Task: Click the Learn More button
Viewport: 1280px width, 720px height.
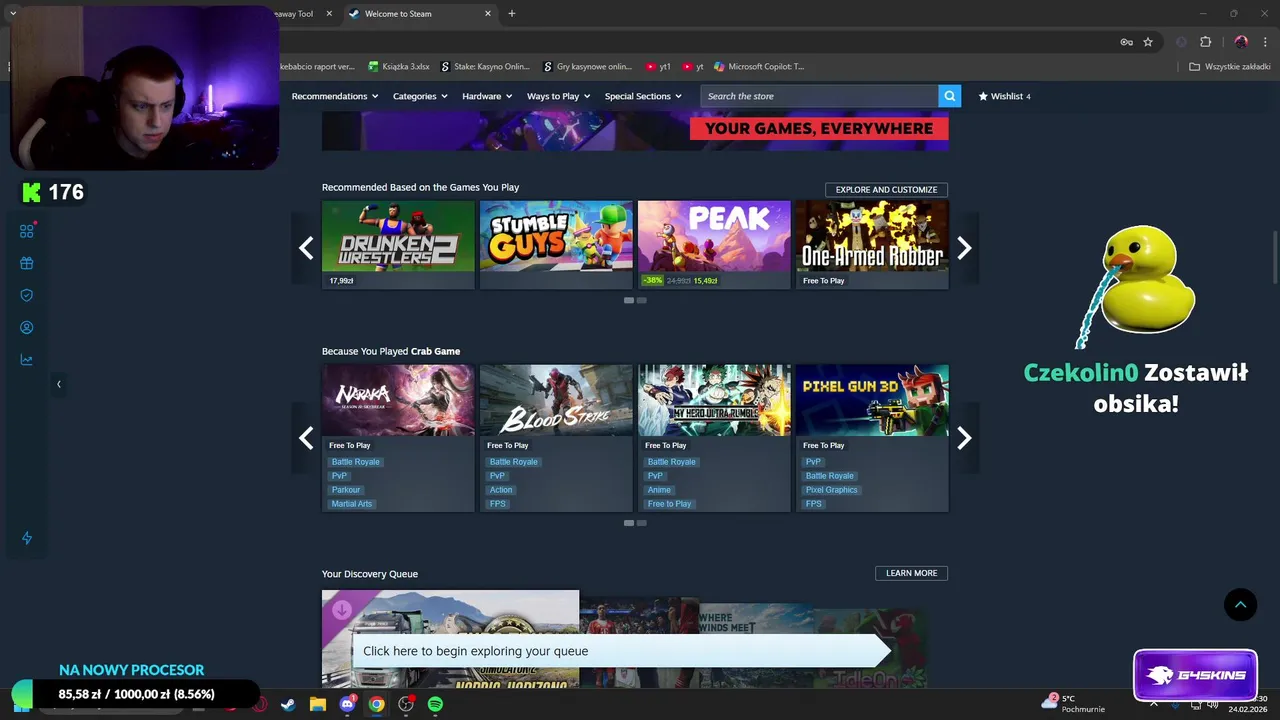Action: [x=911, y=573]
